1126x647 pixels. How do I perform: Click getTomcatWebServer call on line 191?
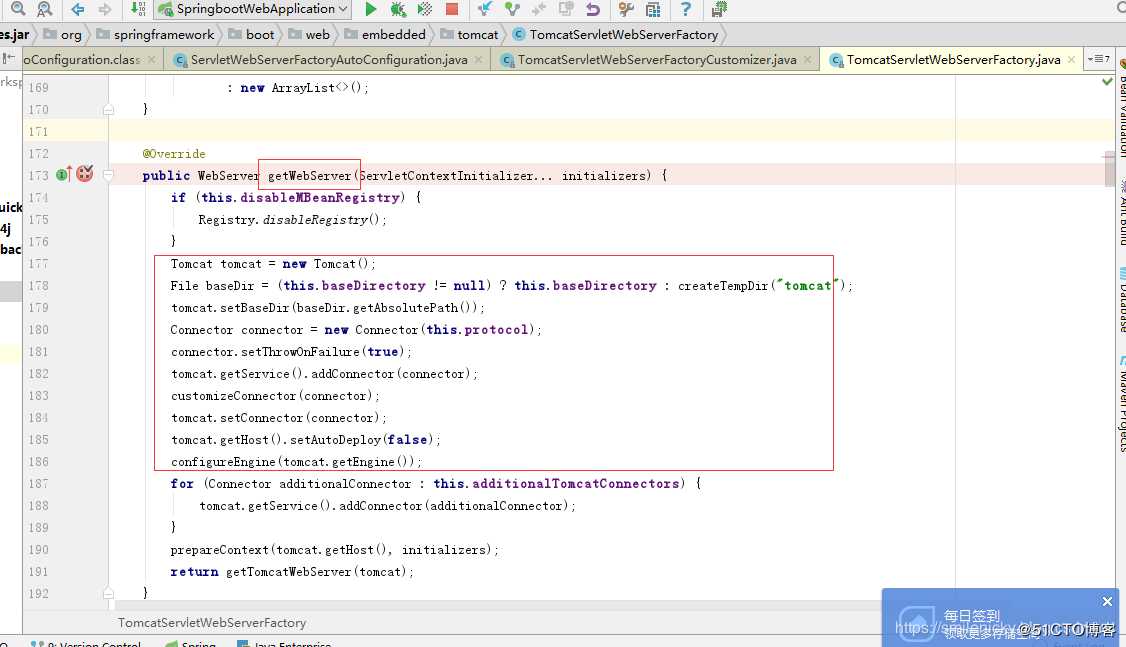(289, 572)
